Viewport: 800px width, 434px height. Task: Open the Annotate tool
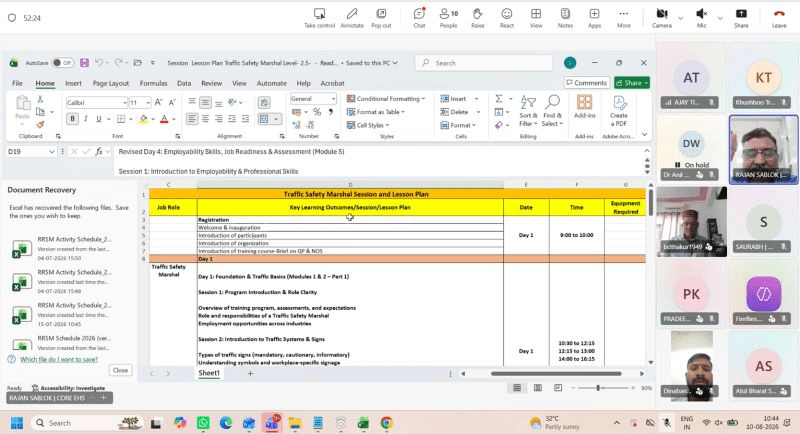point(352,18)
